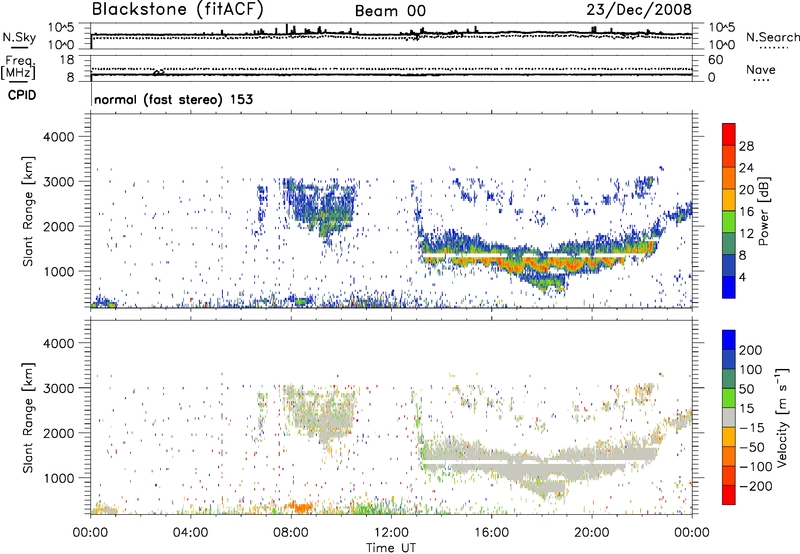Screen dimensions: 800x554
Task: Pick the blue top segment of the Velocity colorbar
Action: [x=729, y=340]
